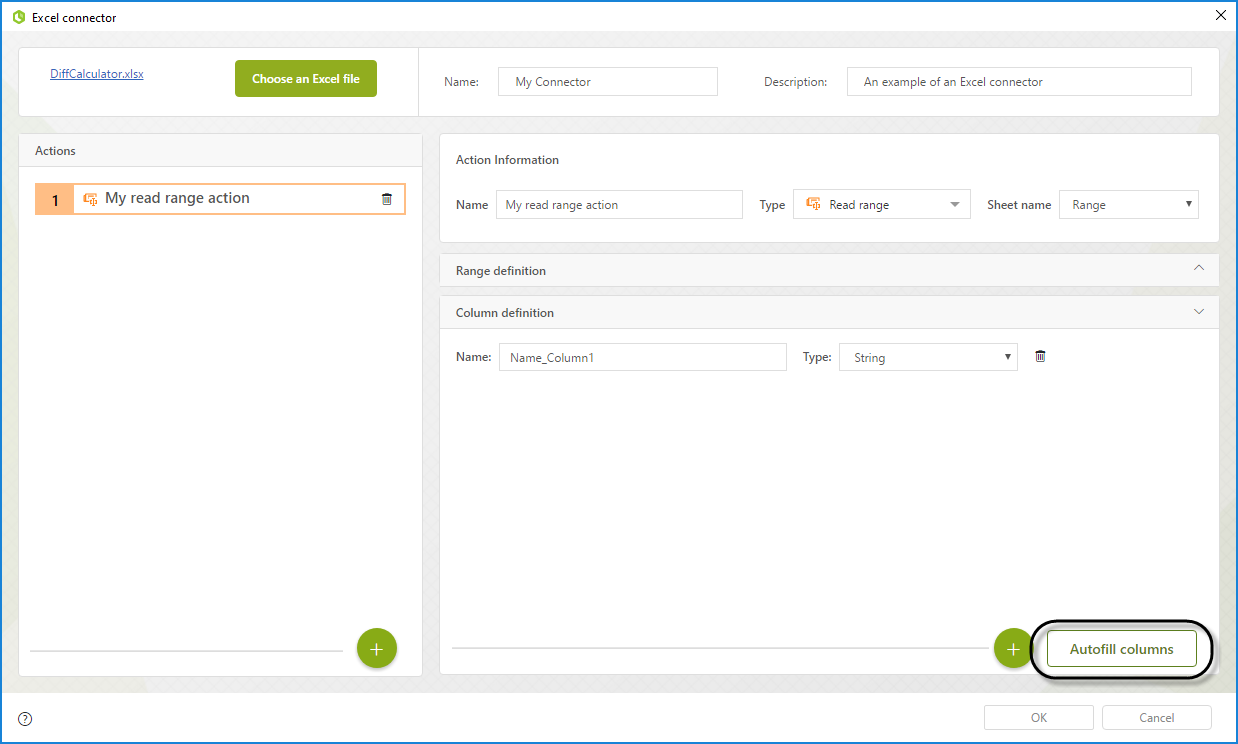Close the Excel connector dialog

(1220, 15)
